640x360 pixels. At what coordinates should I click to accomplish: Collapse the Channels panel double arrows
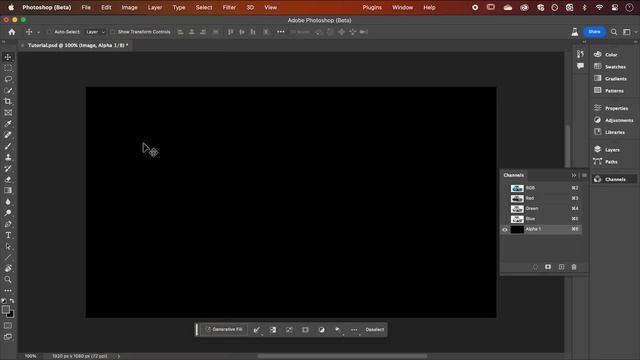pos(574,175)
